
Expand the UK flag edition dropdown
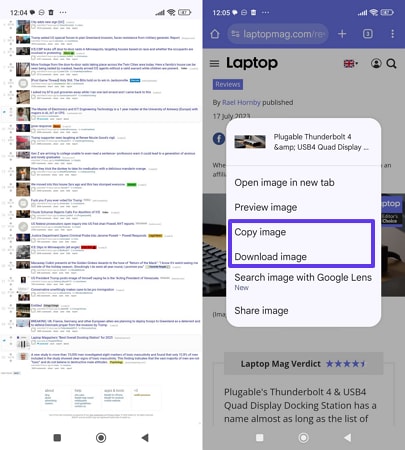point(351,63)
